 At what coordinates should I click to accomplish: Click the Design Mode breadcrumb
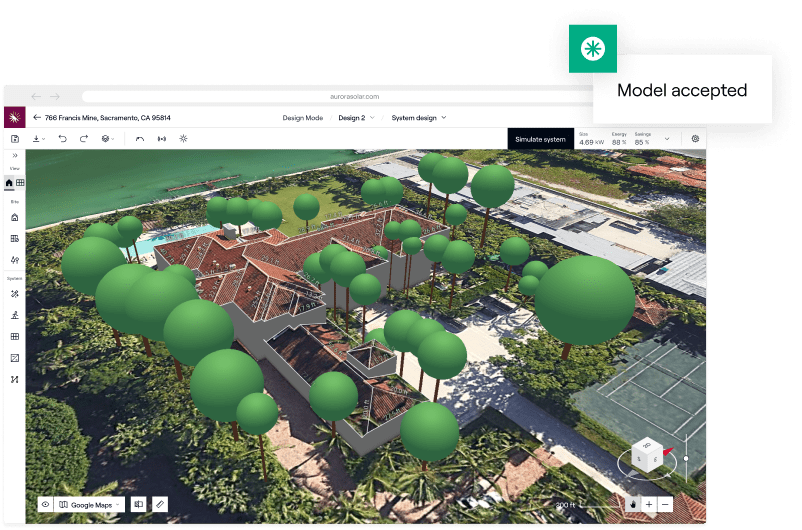pyautogui.click(x=302, y=117)
